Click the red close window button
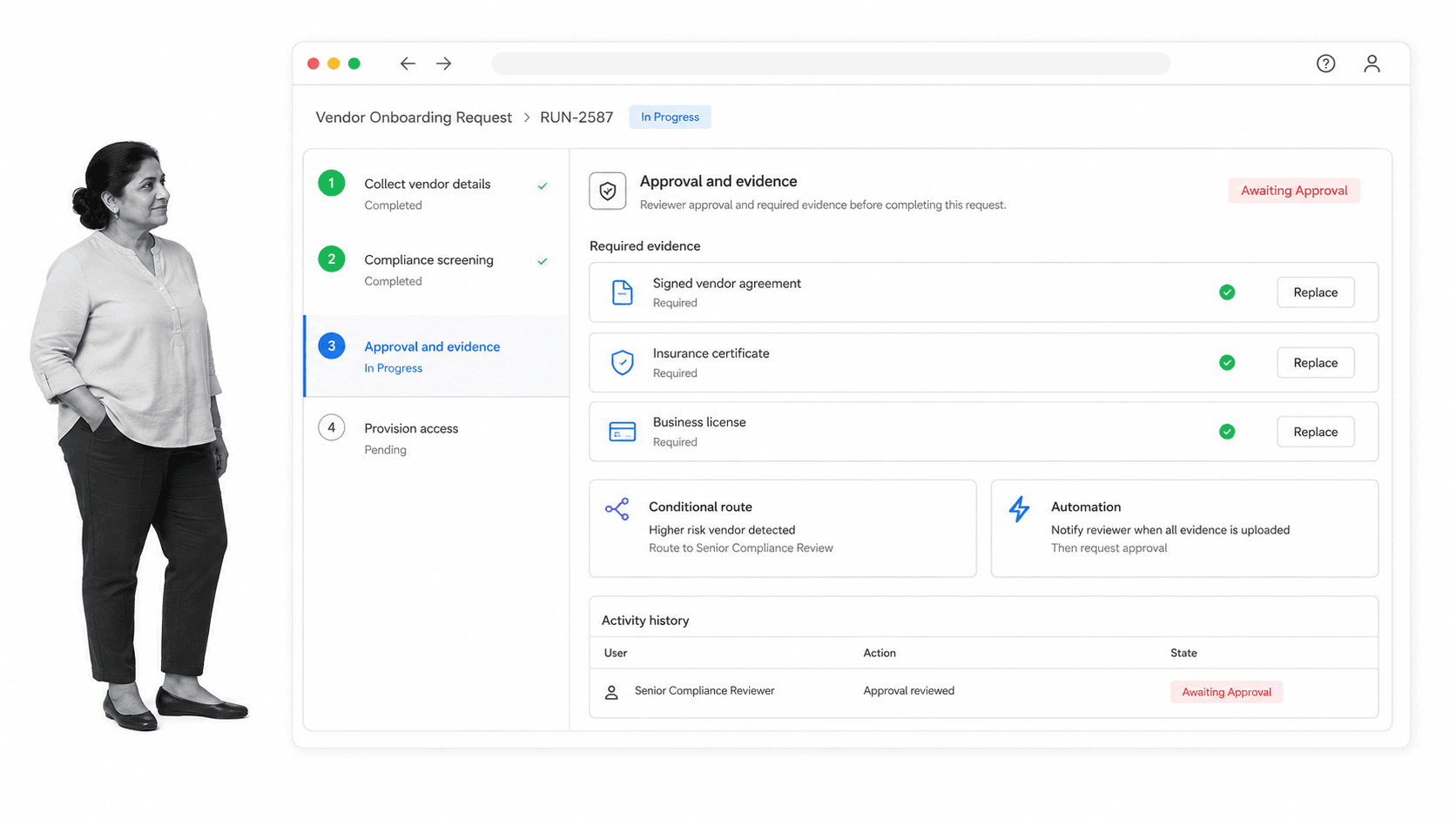1456x819 pixels. click(313, 64)
